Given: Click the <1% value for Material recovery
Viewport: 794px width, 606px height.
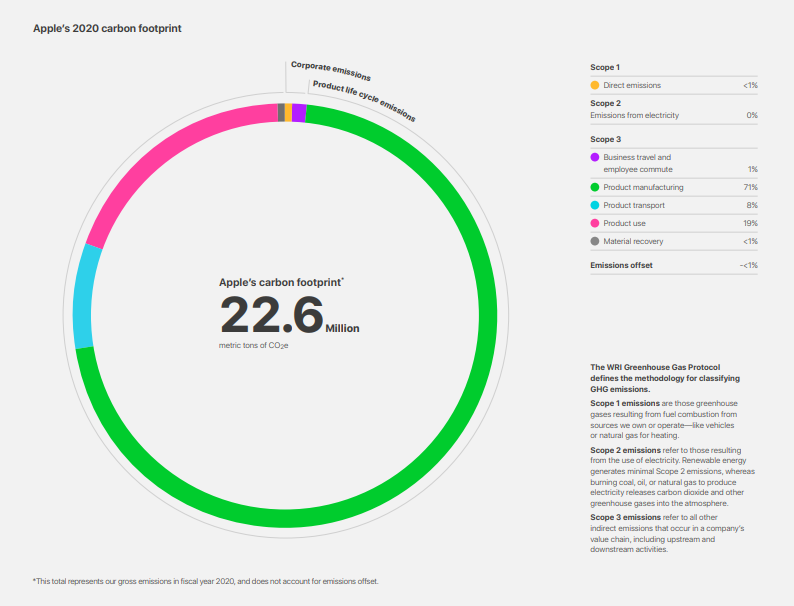Looking at the screenshot, I should tap(750, 241).
